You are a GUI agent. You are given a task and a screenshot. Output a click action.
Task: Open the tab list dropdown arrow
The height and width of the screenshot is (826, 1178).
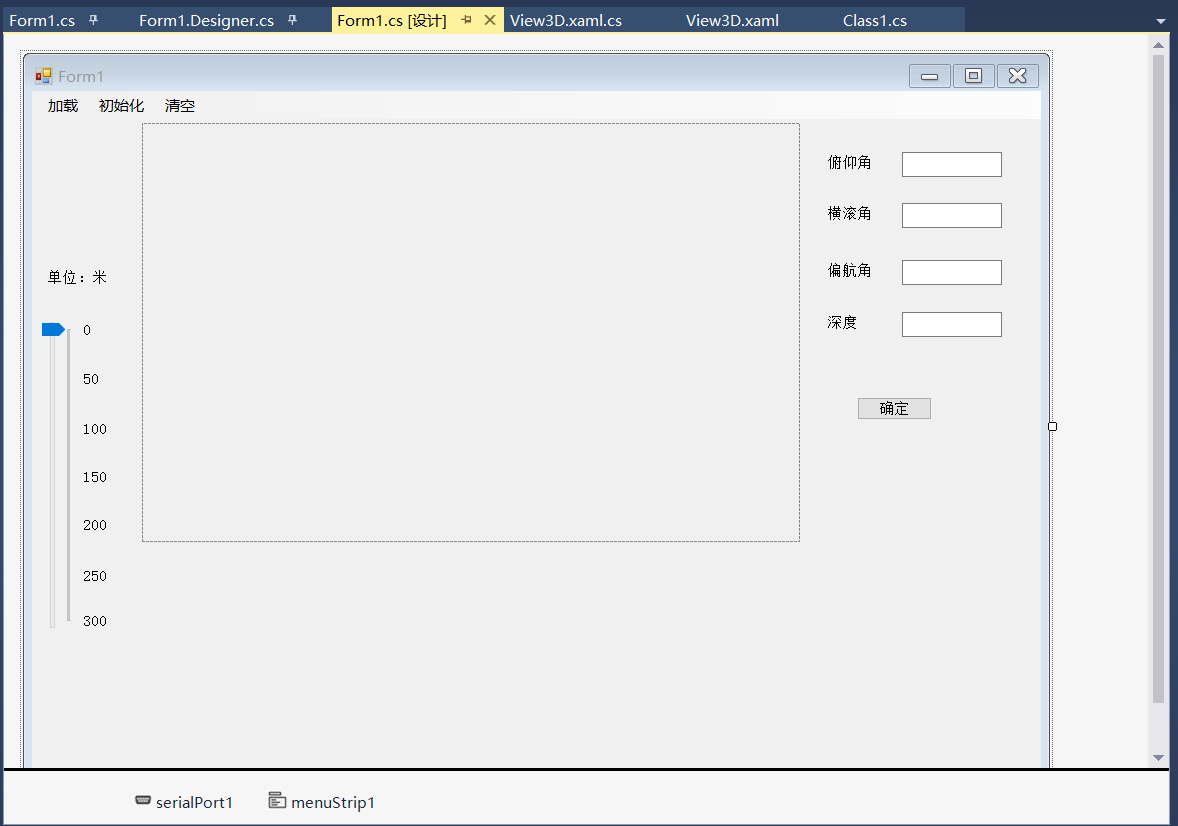(x=1161, y=21)
